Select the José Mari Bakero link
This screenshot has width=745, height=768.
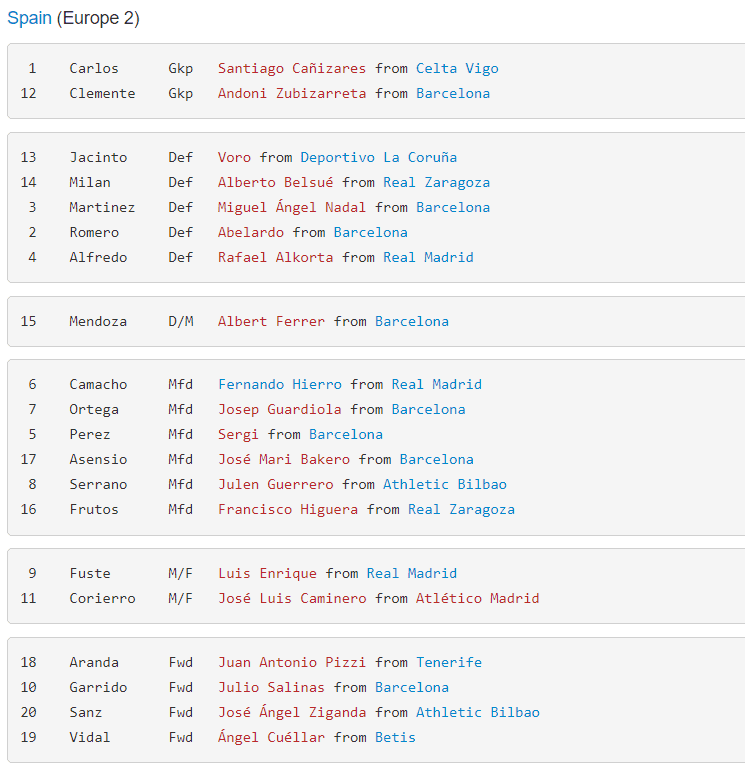[284, 459]
